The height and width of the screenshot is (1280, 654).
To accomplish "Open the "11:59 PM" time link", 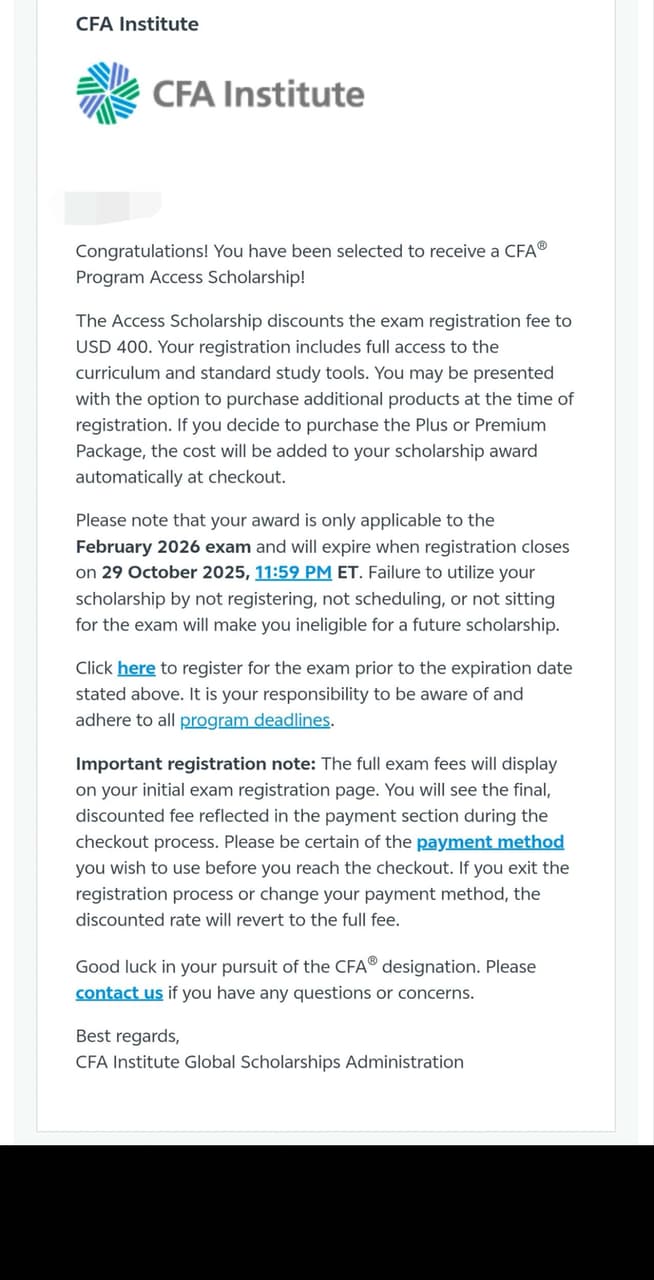I will (293, 573).
